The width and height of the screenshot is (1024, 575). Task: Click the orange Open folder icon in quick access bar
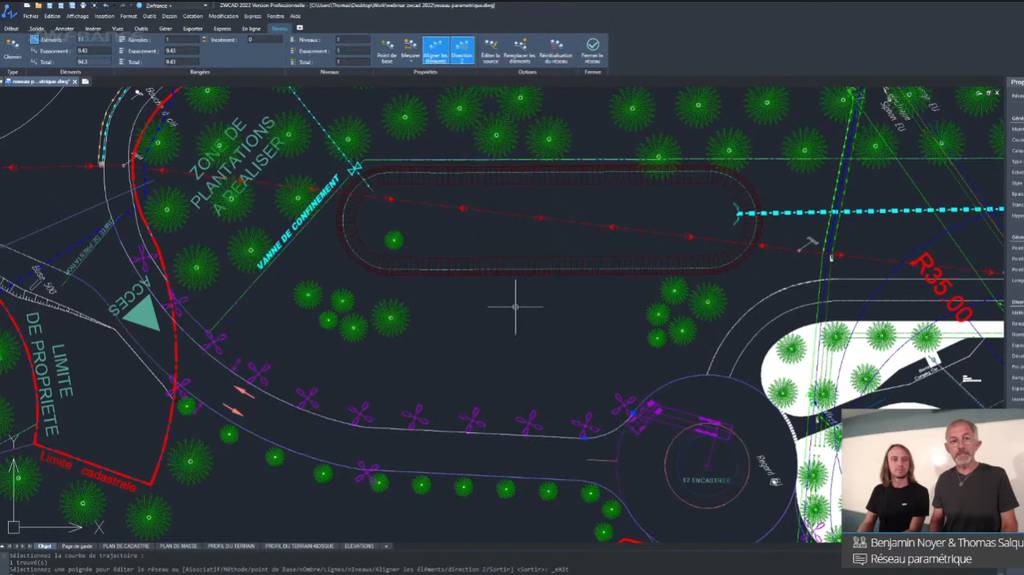point(38,5)
